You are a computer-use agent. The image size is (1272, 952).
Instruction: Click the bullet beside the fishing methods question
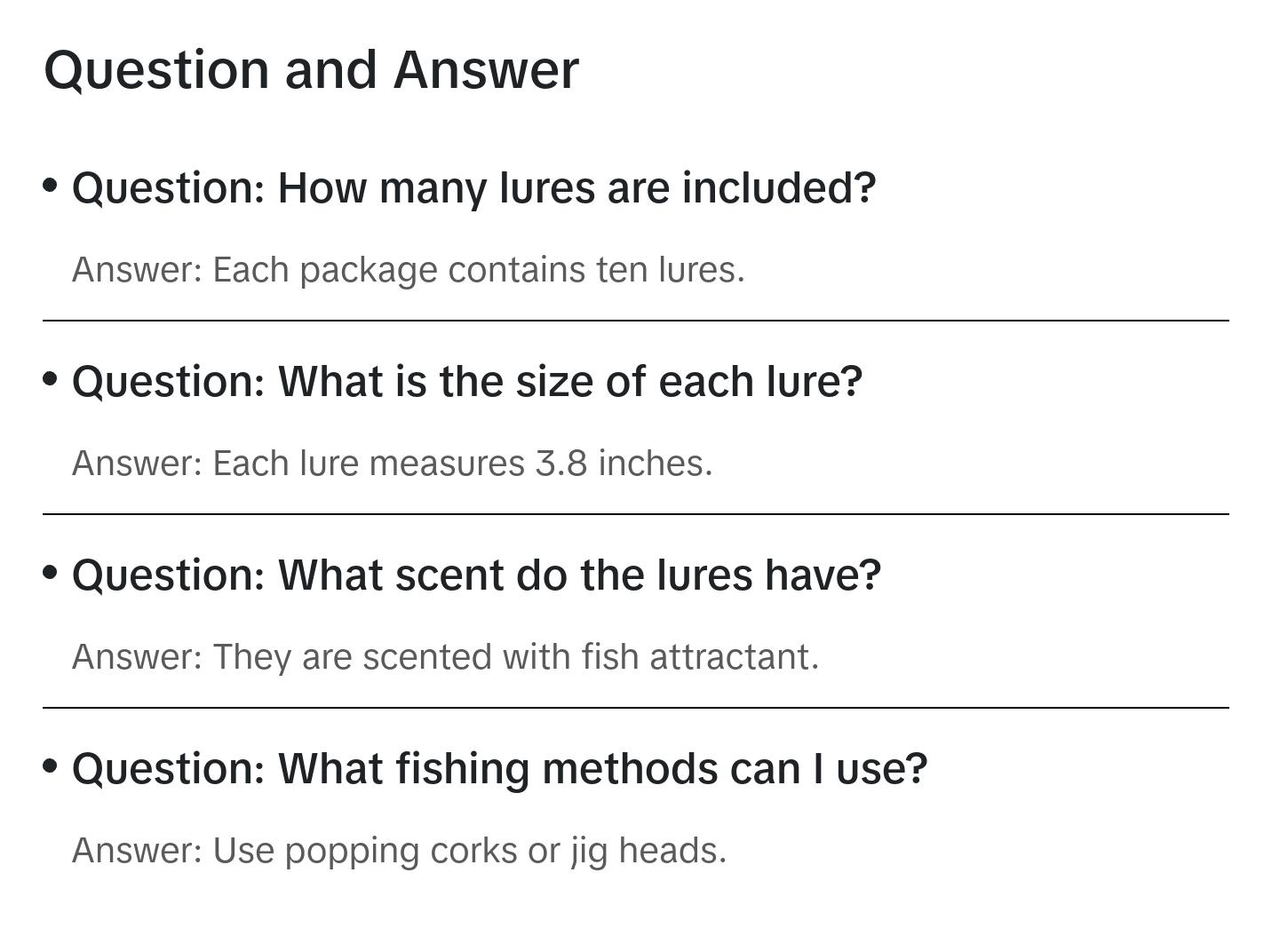point(51,766)
